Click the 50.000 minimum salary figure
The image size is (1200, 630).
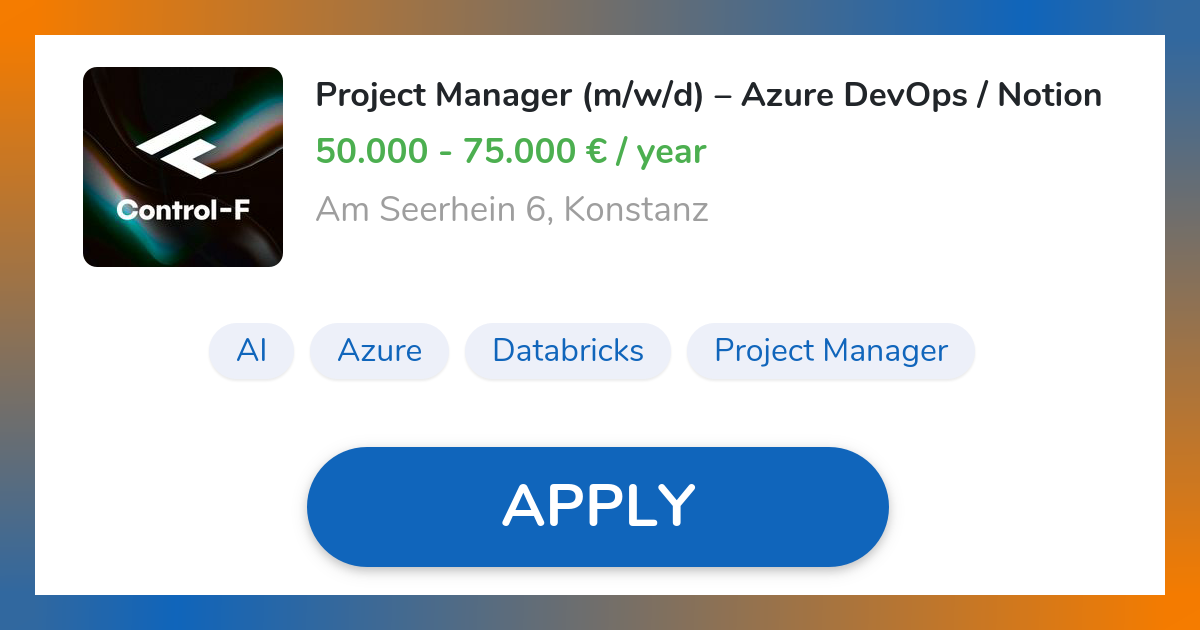pos(371,152)
